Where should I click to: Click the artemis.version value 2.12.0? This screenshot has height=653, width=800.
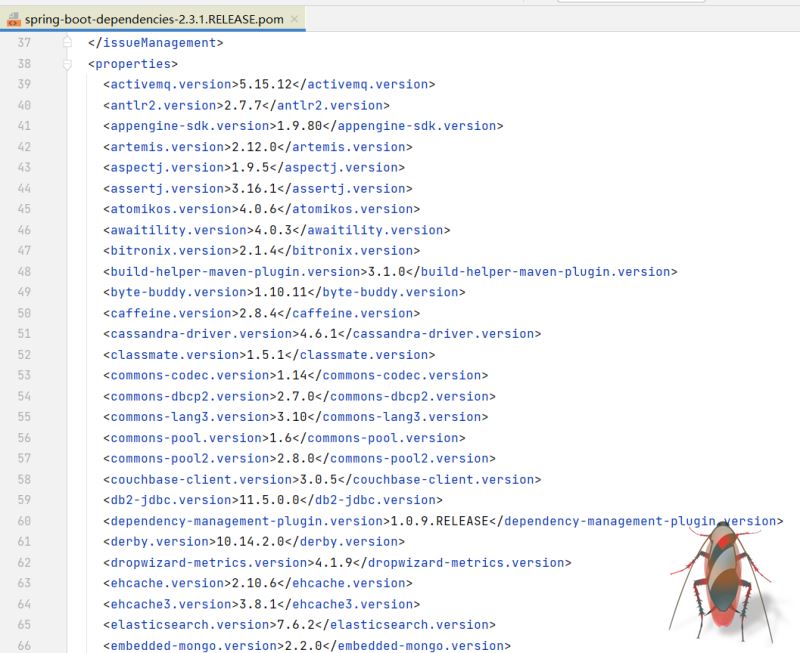[x=254, y=147]
